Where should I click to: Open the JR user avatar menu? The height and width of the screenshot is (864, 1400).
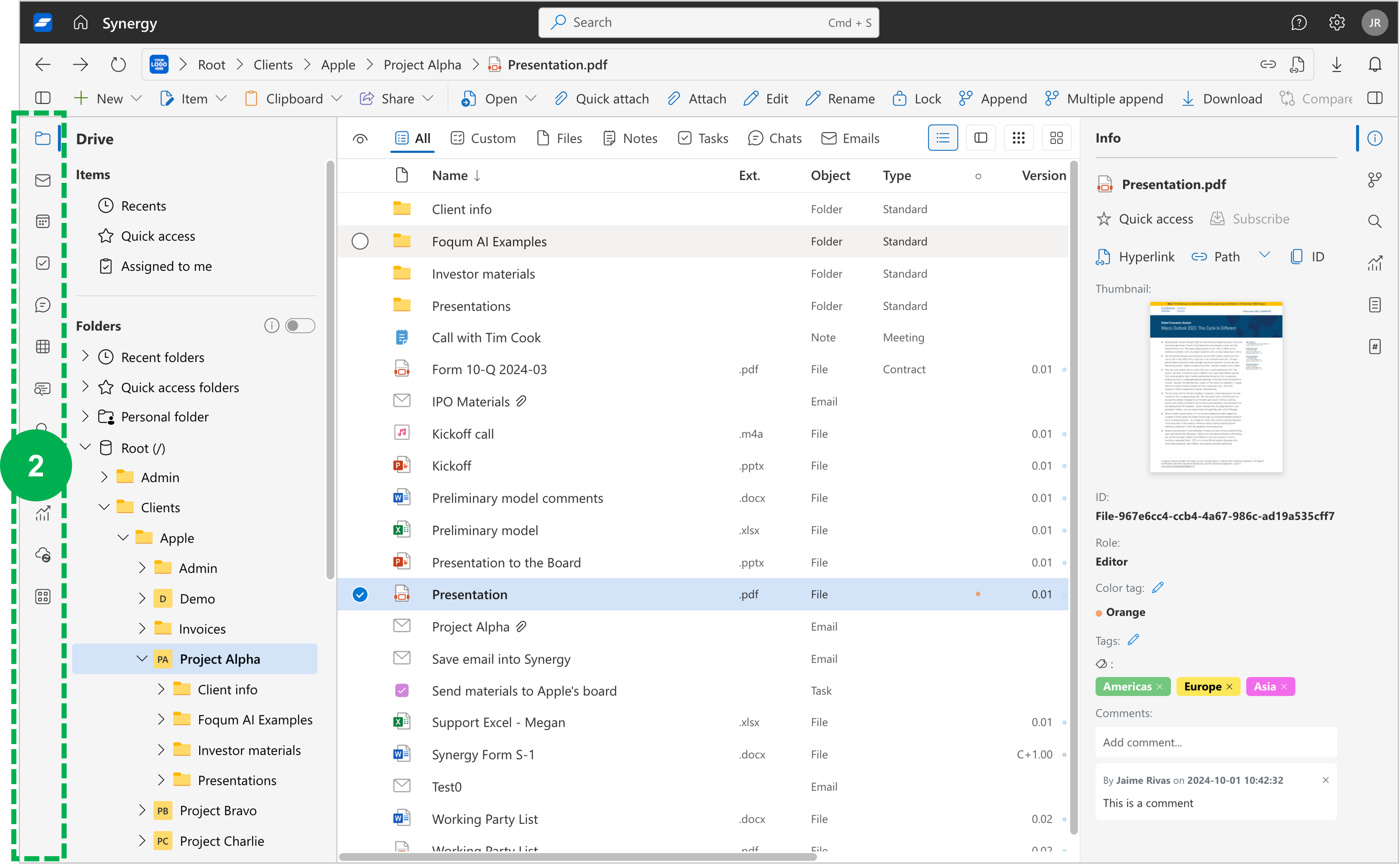pos(1374,23)
